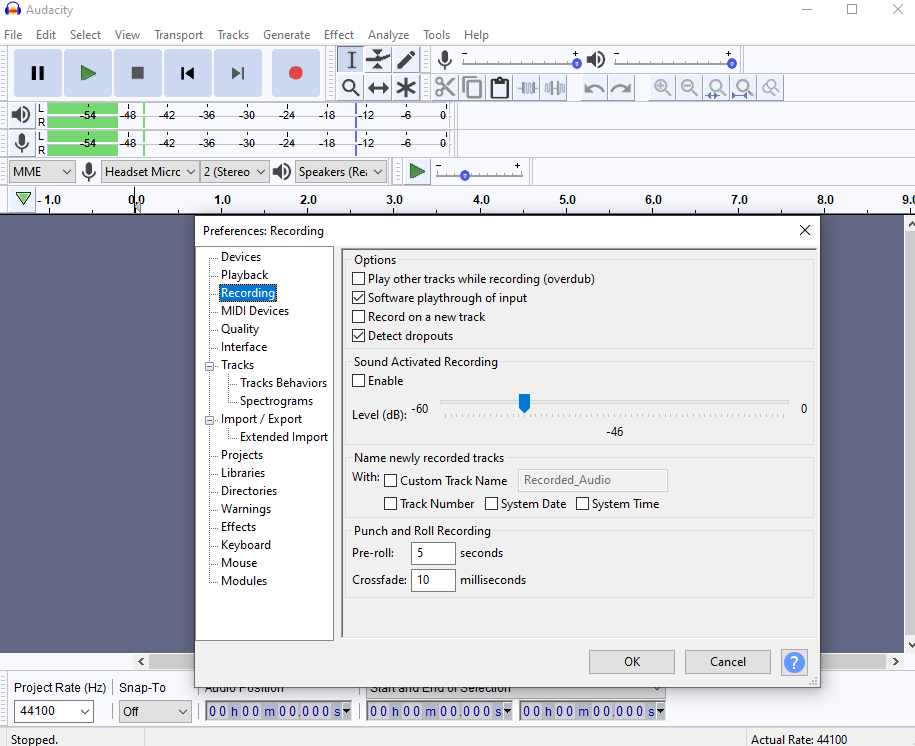Screen dimensions: 915x746
Task: Open the Transport menu
Action: (178, 34)
